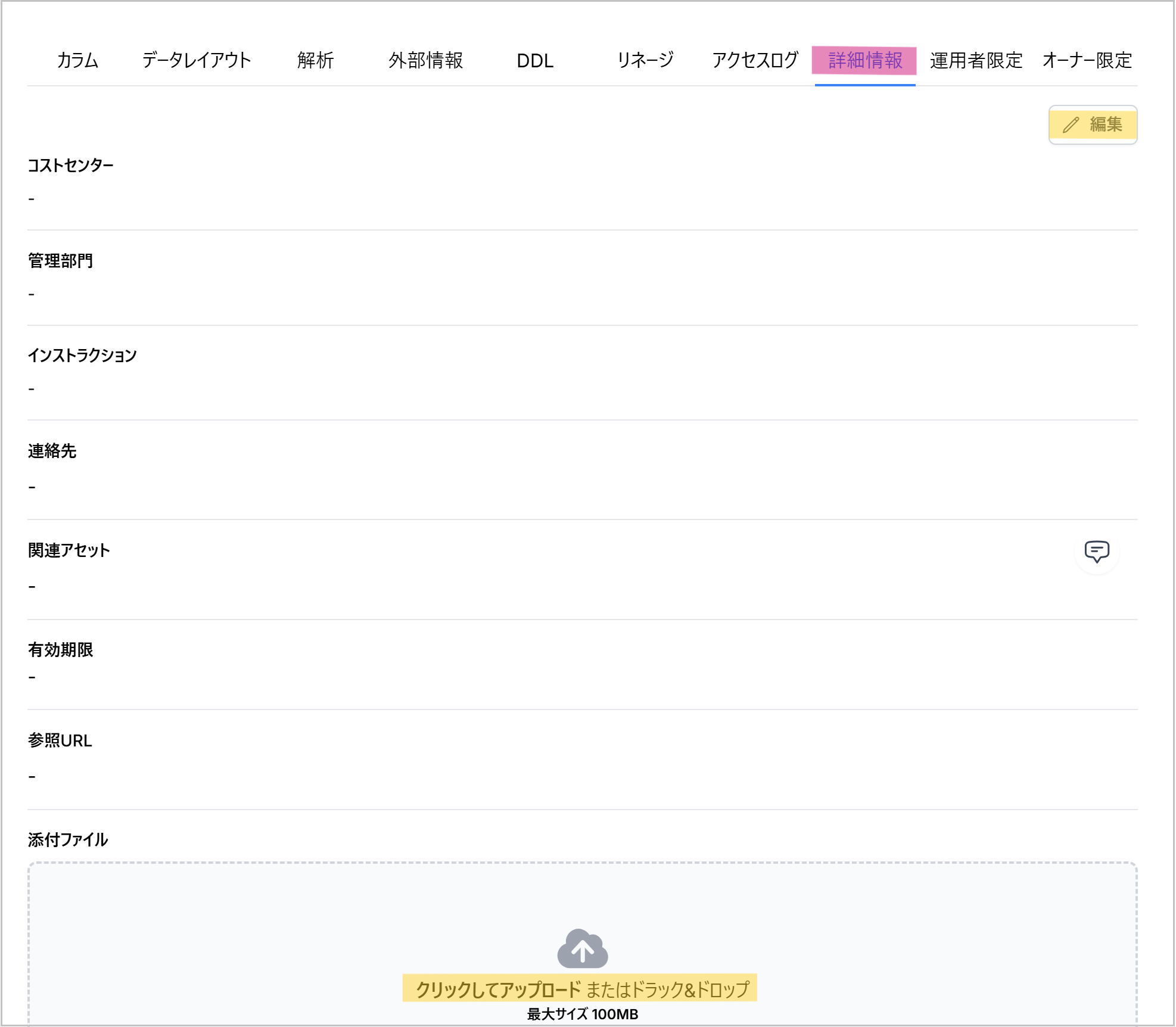Open the comment speech bubble icon
Viewport: 1176px width, 1027px height.
[1097, 552]
